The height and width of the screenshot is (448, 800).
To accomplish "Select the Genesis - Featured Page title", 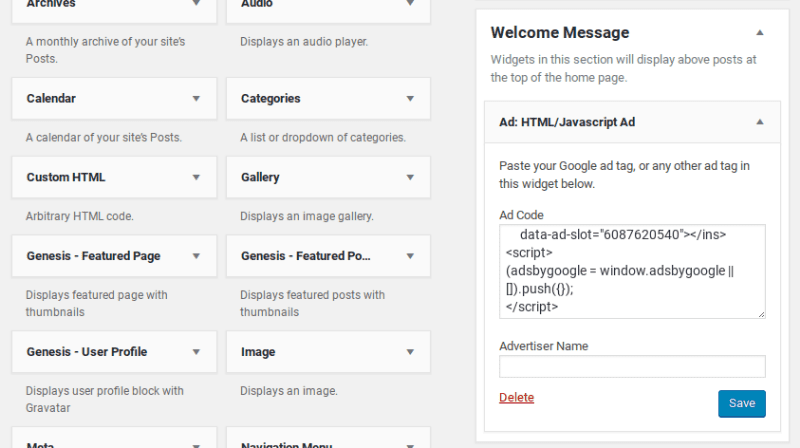I will pos(93,256).
